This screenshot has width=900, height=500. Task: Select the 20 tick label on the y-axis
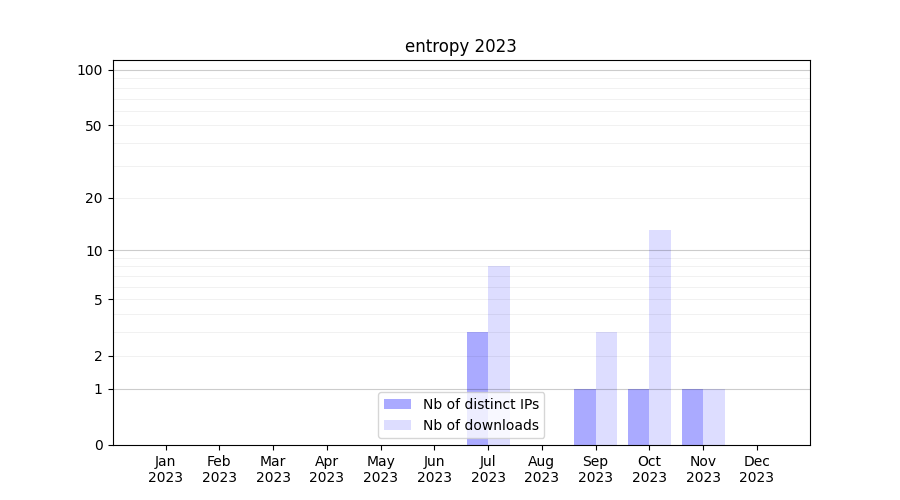pyautogui.click(x=94, y=198)
